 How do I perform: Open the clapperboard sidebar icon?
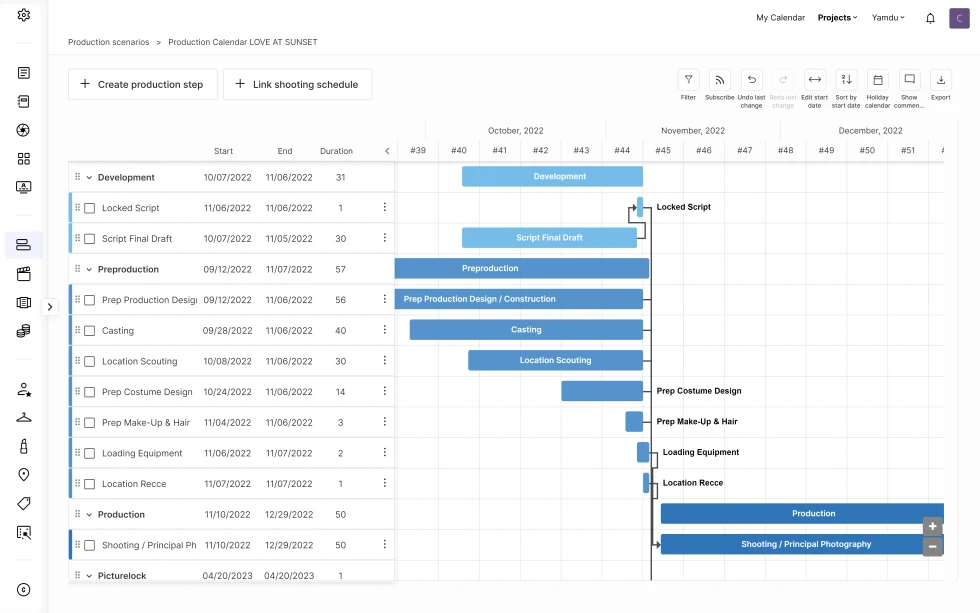point(24,274)
